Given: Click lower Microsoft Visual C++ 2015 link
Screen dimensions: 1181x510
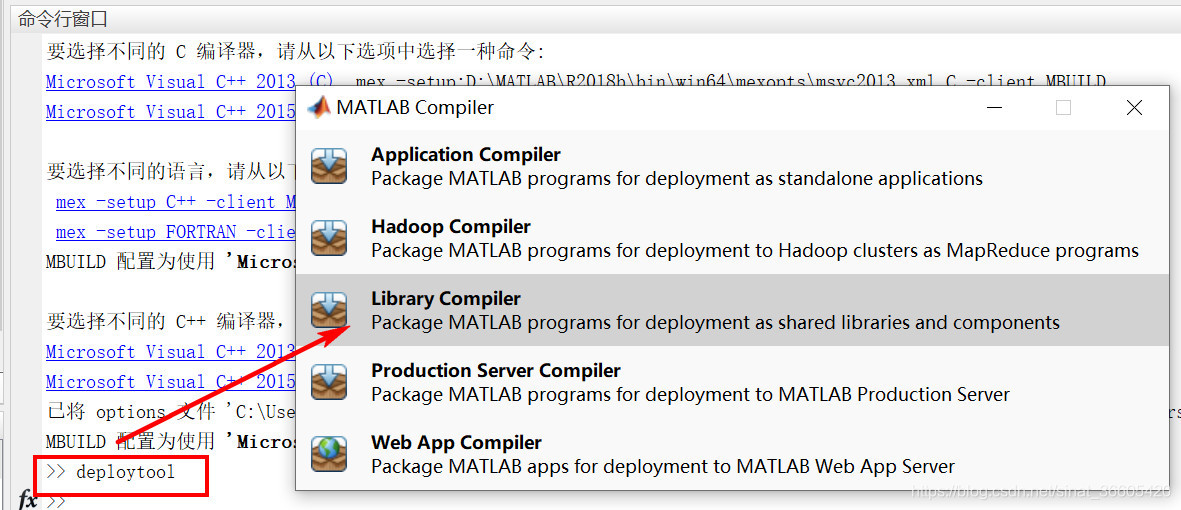Looking at the screenshot, I should (170, 382).
